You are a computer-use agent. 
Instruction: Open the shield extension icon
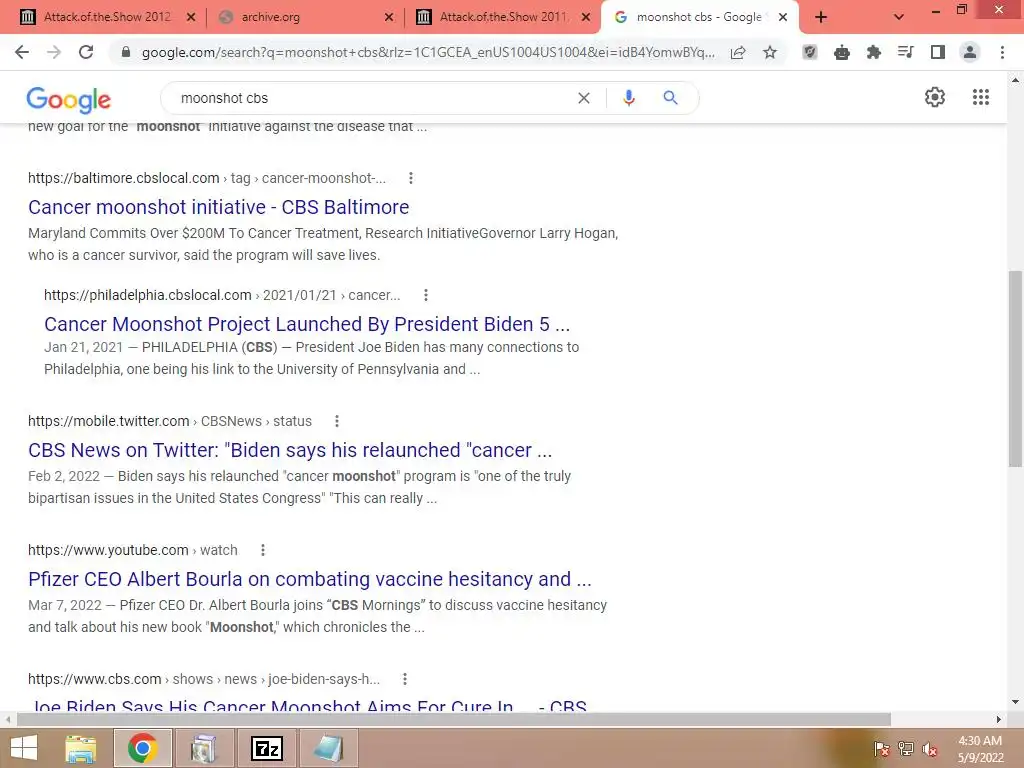pos(810,52)
